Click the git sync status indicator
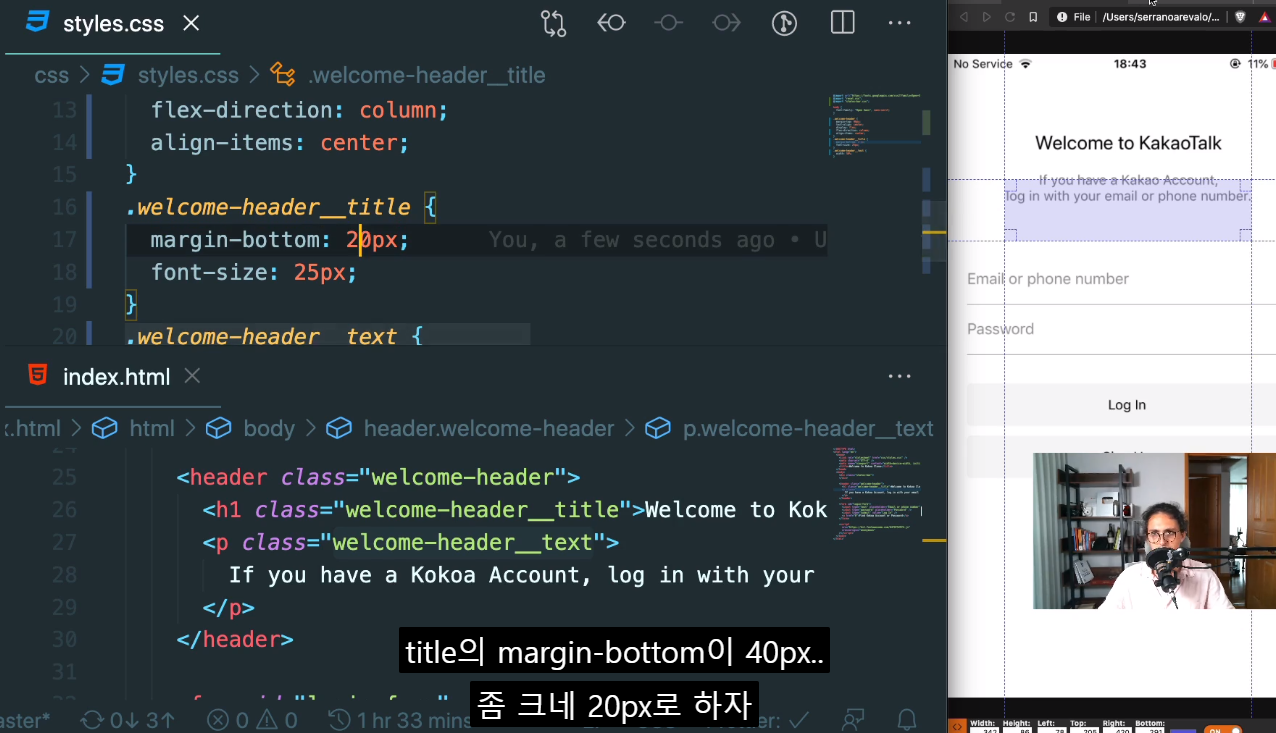Screen dimensions: 1276x733 click(128, 720)
